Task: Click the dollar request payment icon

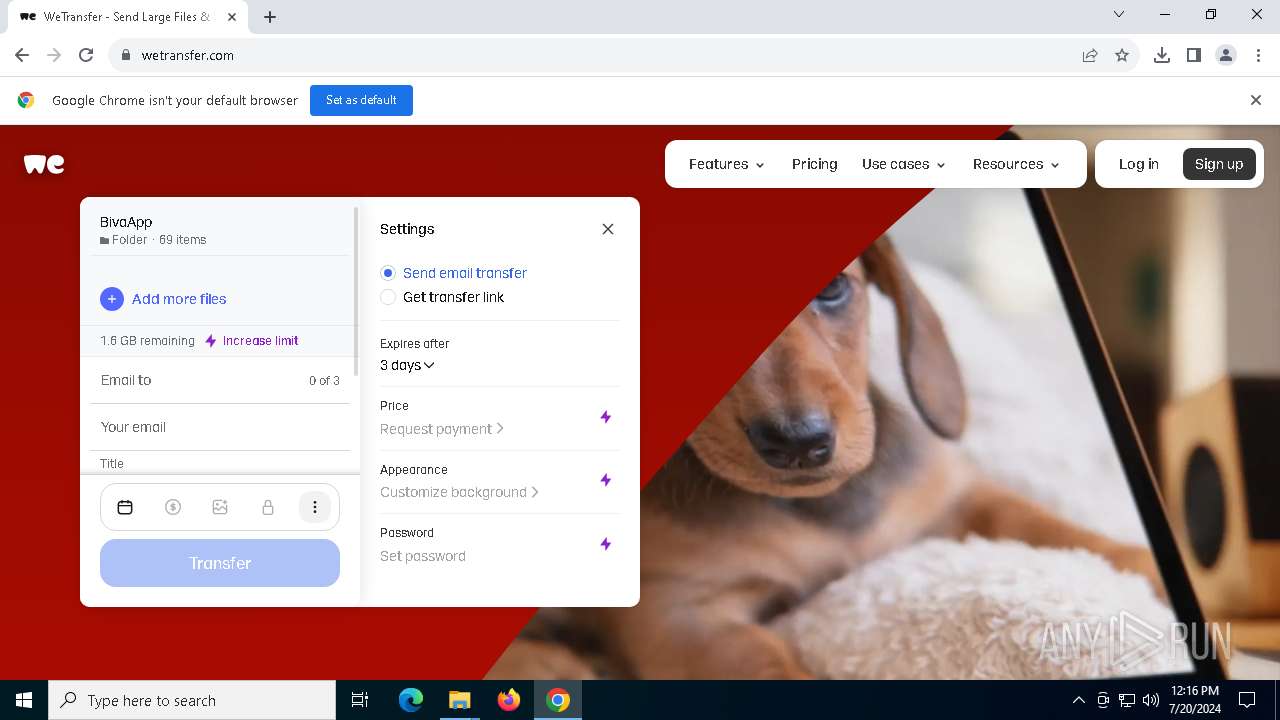Action: point(173,508)
